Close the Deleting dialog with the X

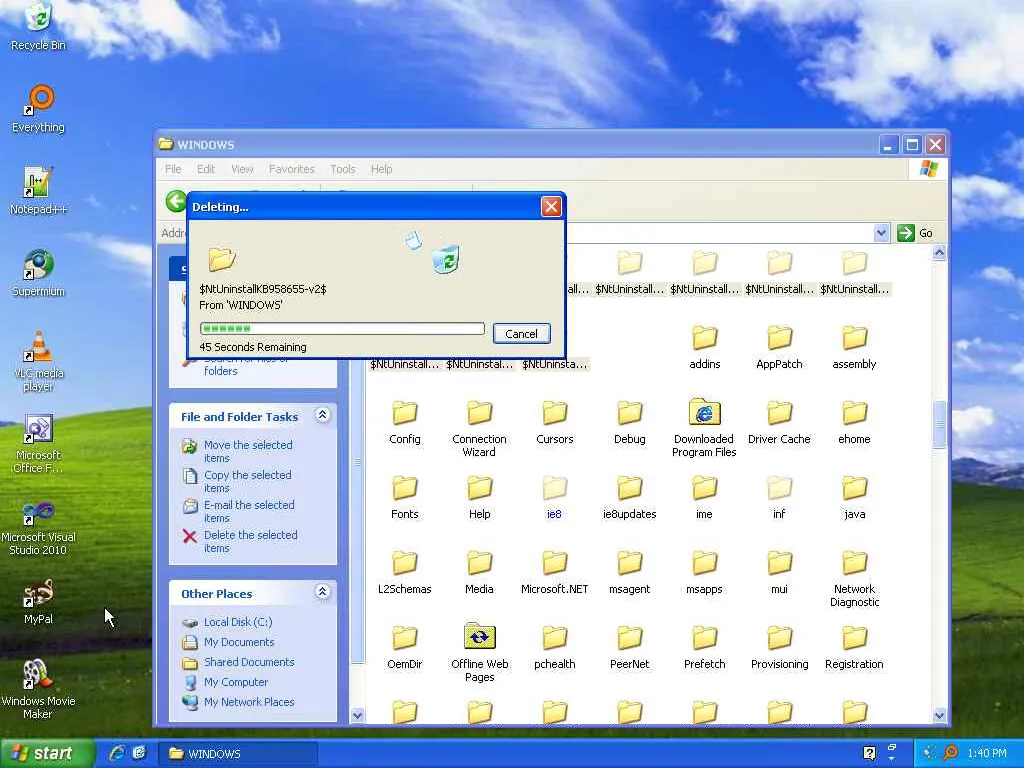(x=551, y=207)
